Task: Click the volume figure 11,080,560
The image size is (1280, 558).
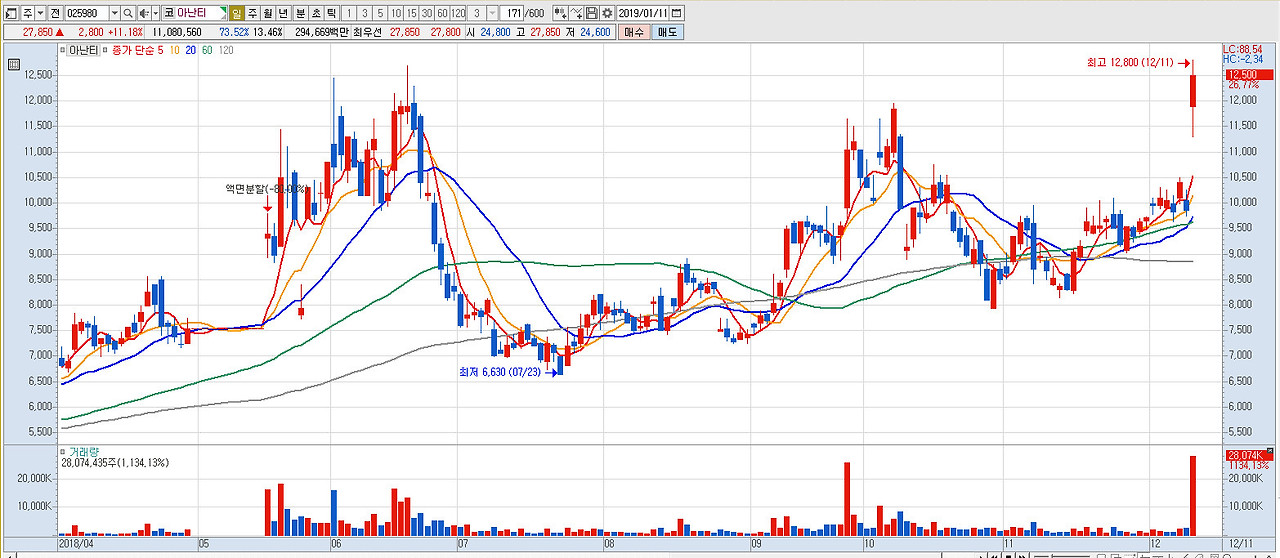Action: (176, 32)
